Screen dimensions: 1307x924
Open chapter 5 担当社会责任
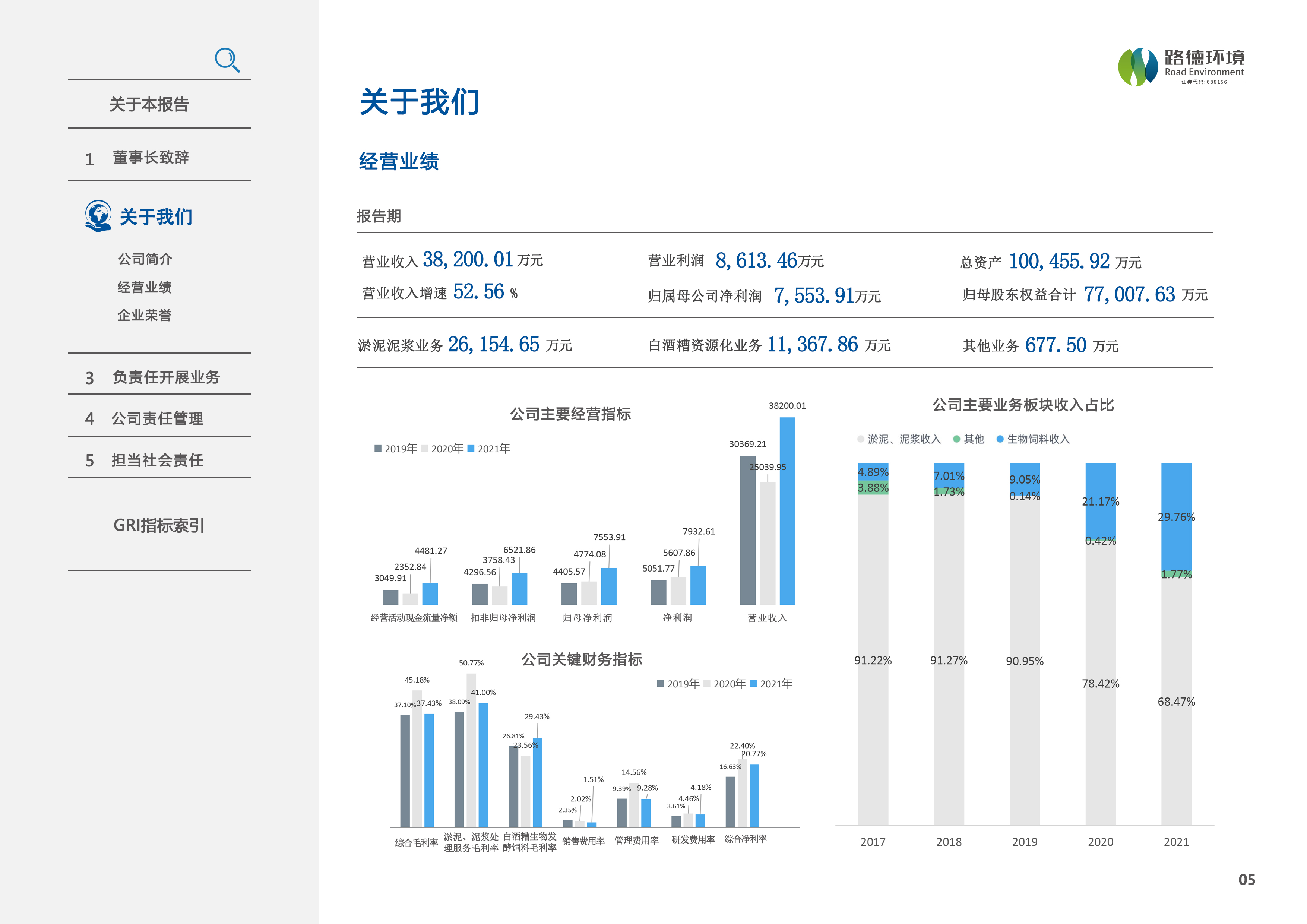click(x=157, y=460)
